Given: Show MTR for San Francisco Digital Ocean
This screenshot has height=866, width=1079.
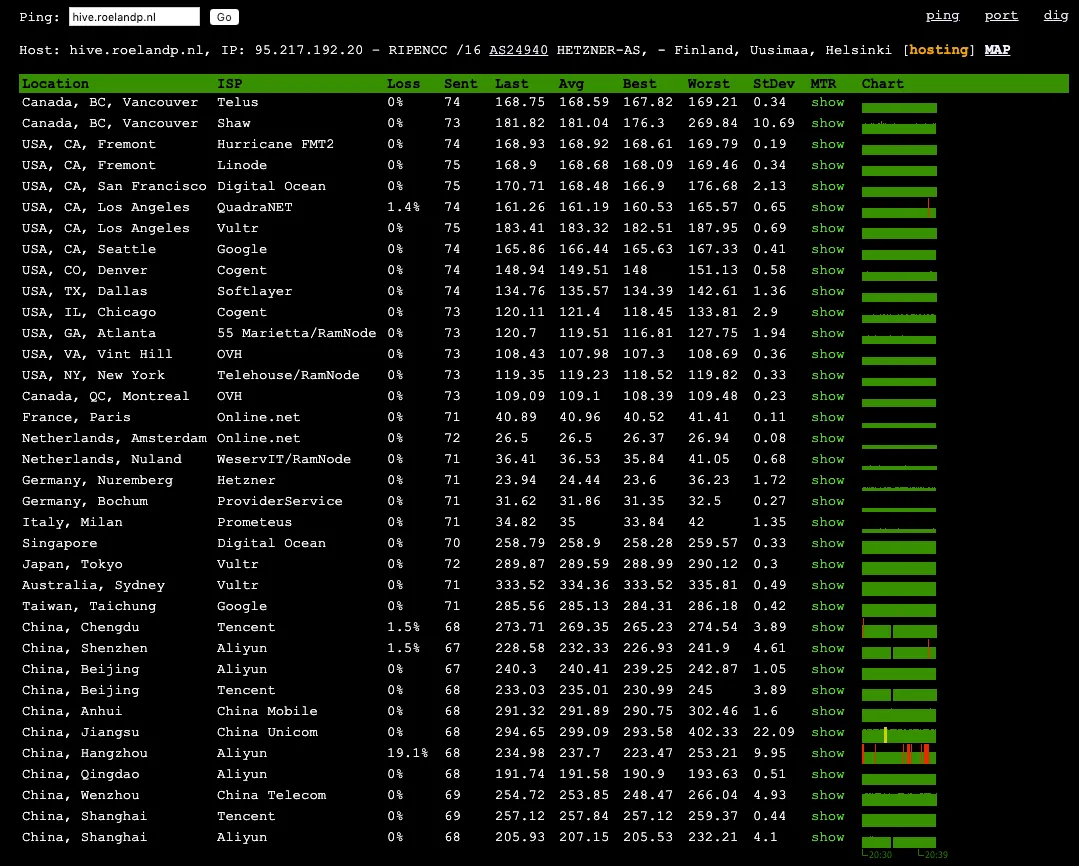Looking at the screenshot, I should tap(827, 186).
